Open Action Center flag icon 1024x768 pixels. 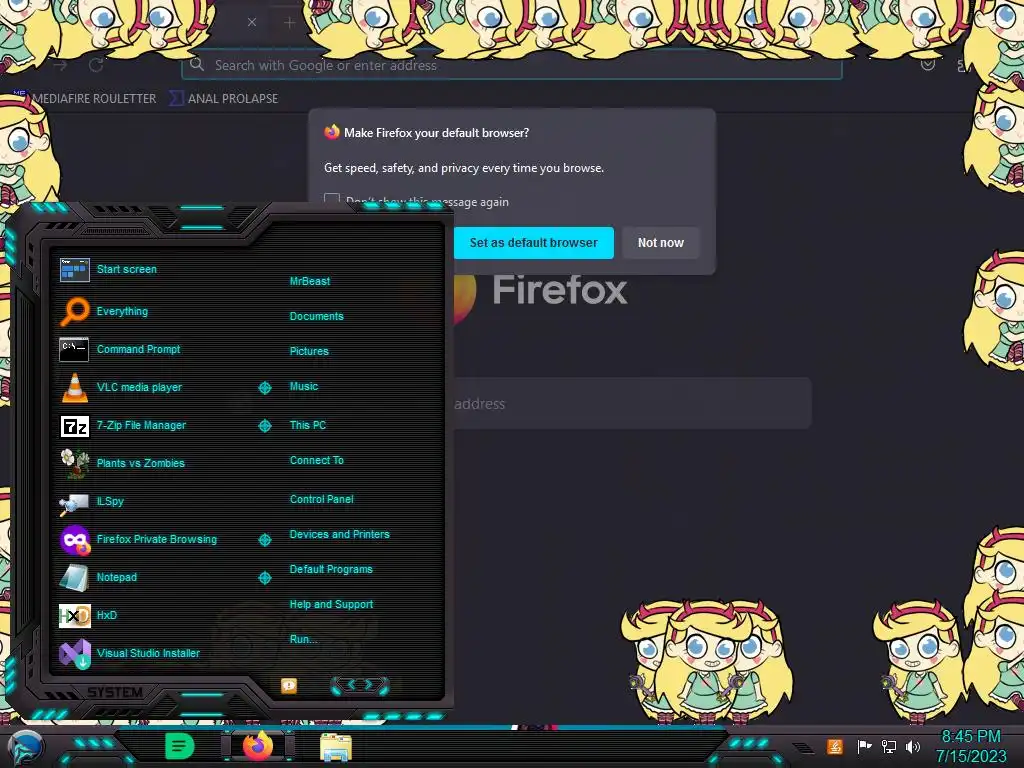click(x=865, y=746)
